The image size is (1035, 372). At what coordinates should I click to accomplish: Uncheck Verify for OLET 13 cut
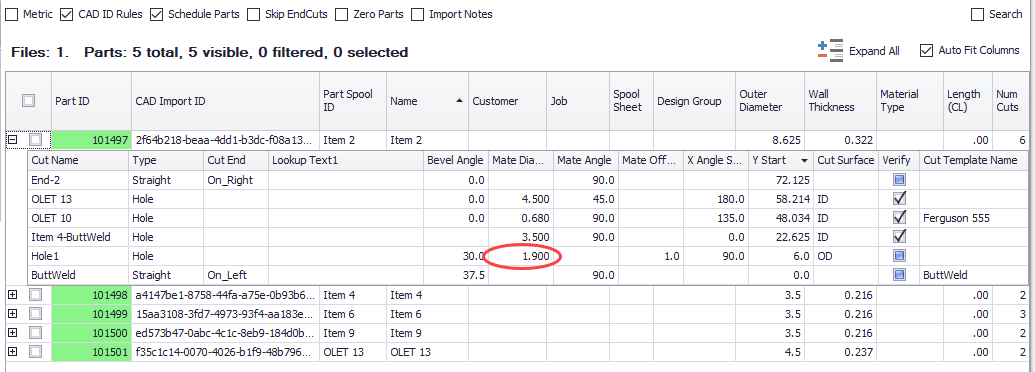pos(899,199)
